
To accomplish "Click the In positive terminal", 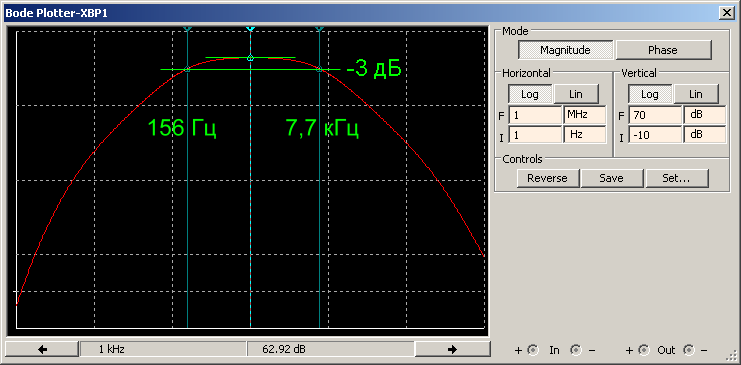I will tap(533, 350).
